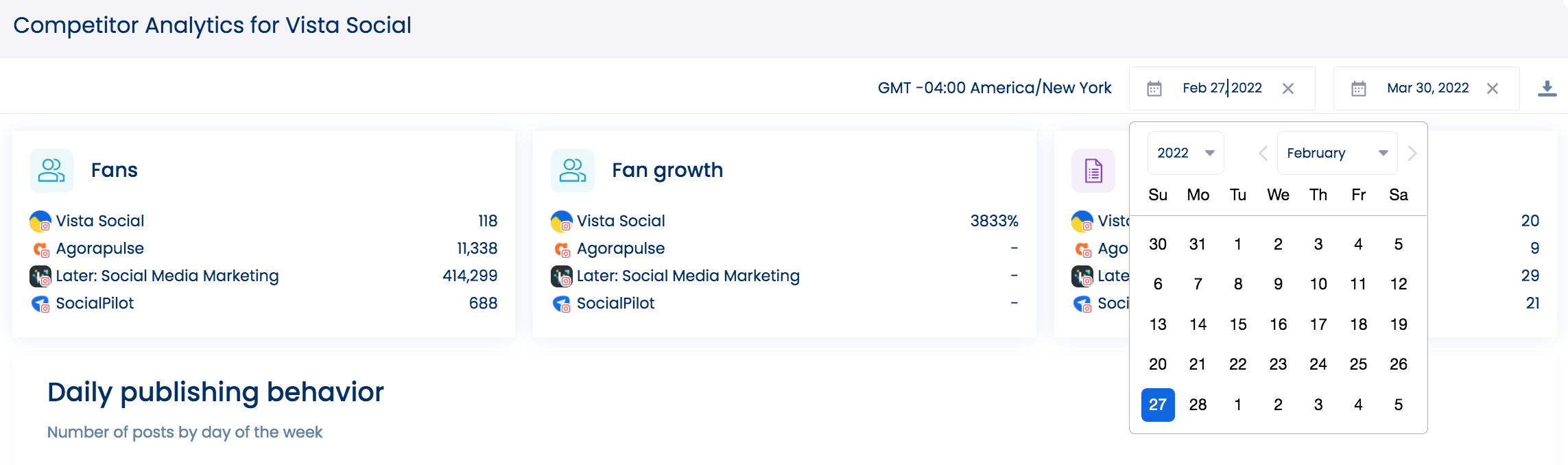
Task: Click the end date calendar icon
Action: pyautogui.click(x=1359, y=88)
